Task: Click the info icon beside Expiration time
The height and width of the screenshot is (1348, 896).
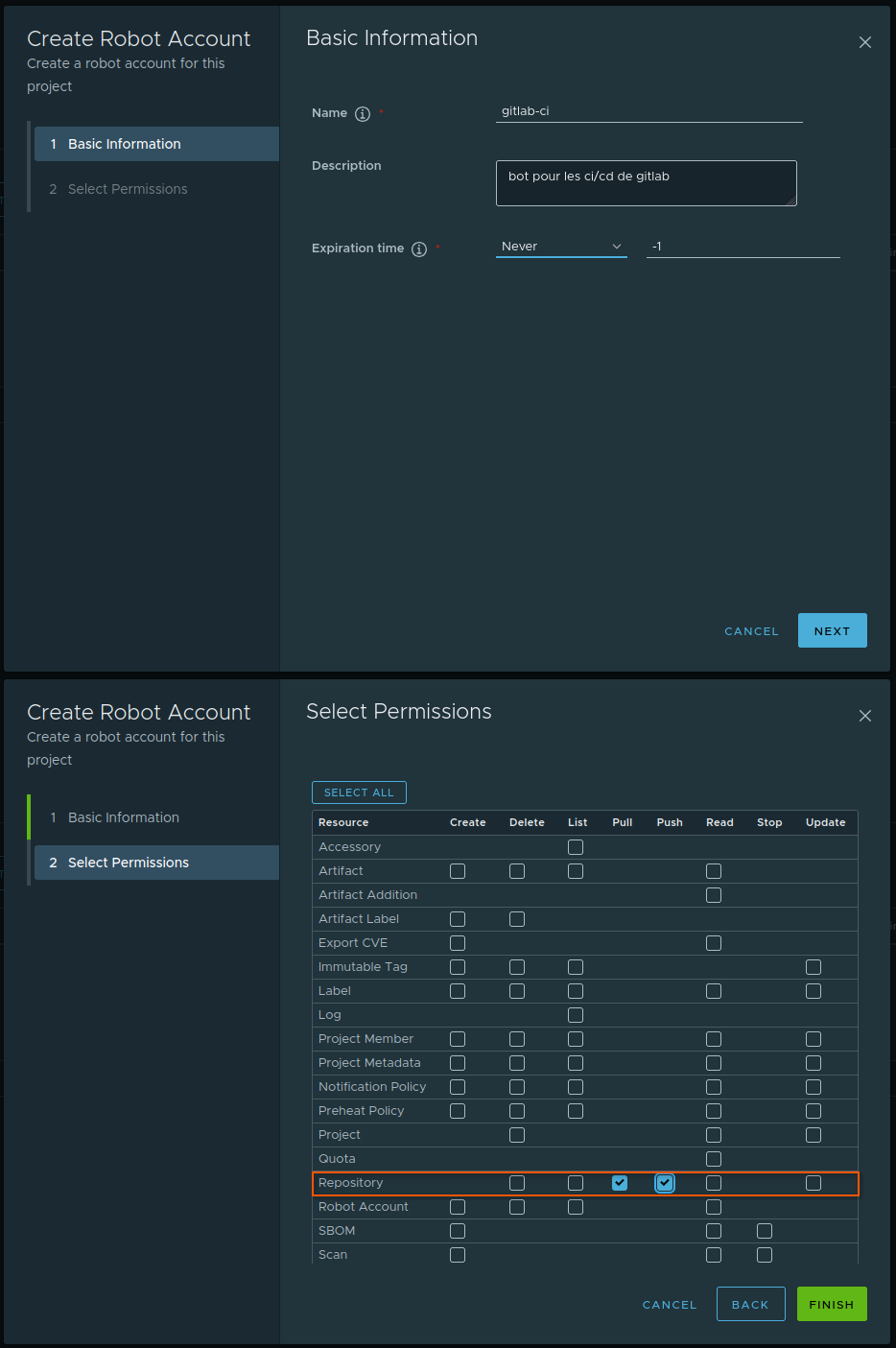Action: click(x=419, y=249)
